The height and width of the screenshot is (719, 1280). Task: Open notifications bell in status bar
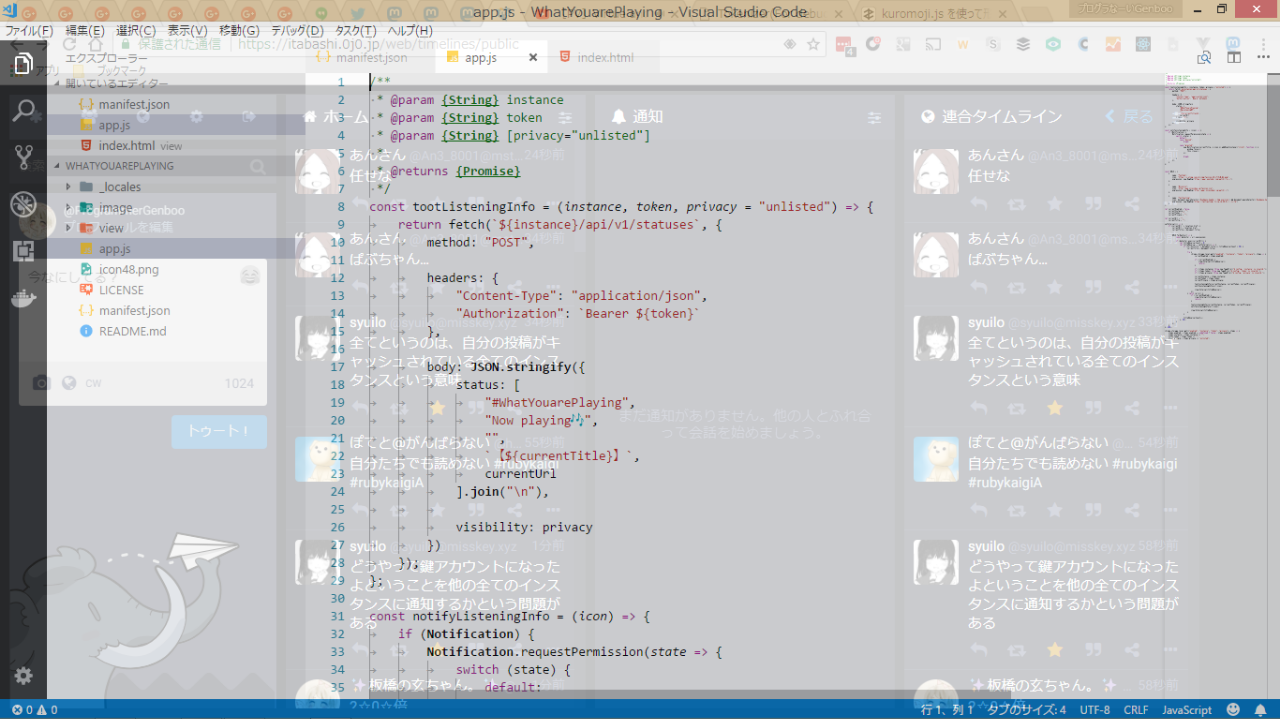point(1259,710)
